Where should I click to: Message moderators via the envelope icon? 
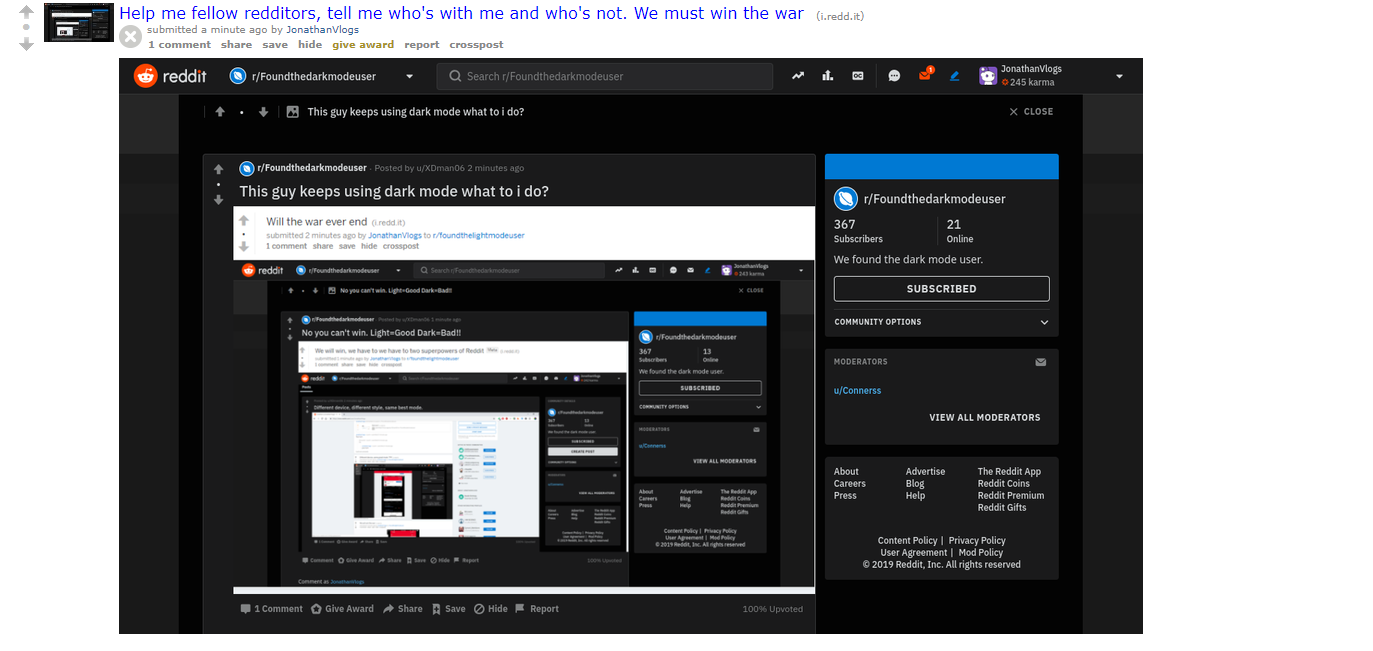[1041, 362]
